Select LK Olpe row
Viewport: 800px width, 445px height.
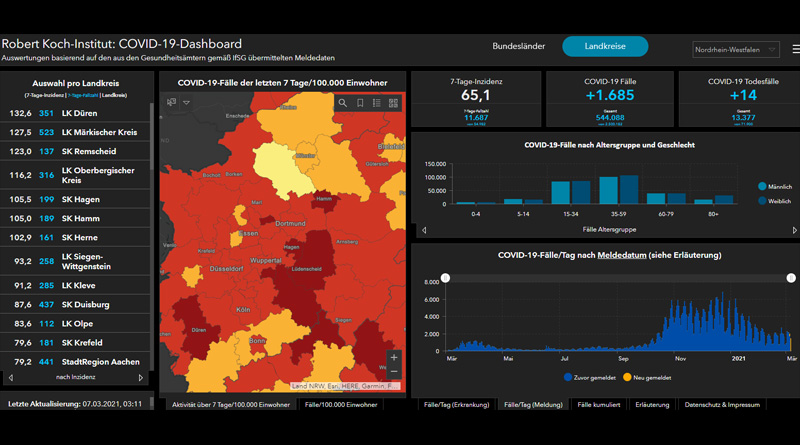click(75, 324)
